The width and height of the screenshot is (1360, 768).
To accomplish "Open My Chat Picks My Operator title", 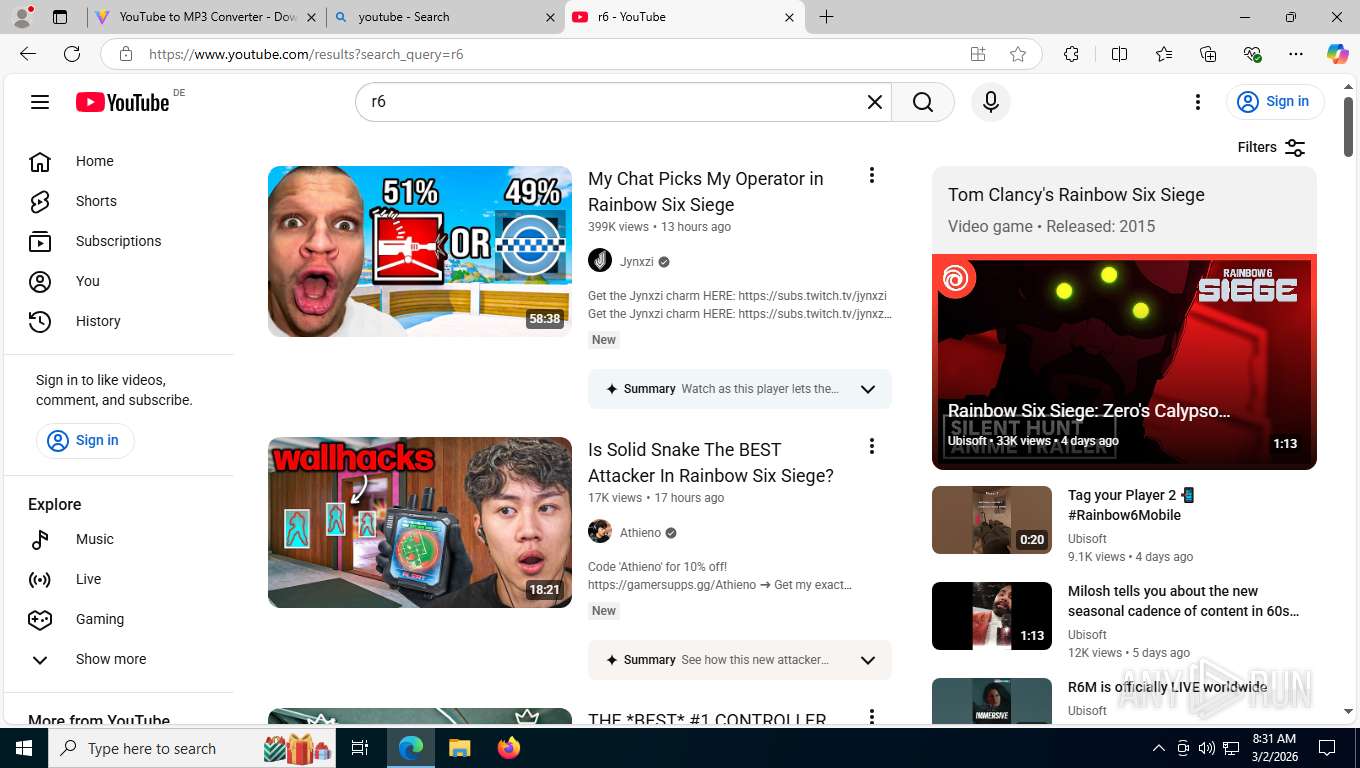I will tap(706, 191).
